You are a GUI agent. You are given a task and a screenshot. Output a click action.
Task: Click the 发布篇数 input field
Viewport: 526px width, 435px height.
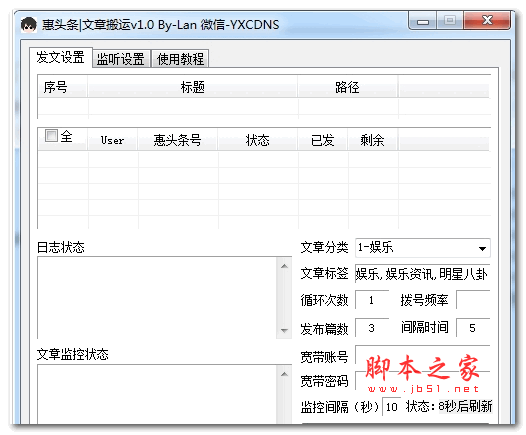372,328
